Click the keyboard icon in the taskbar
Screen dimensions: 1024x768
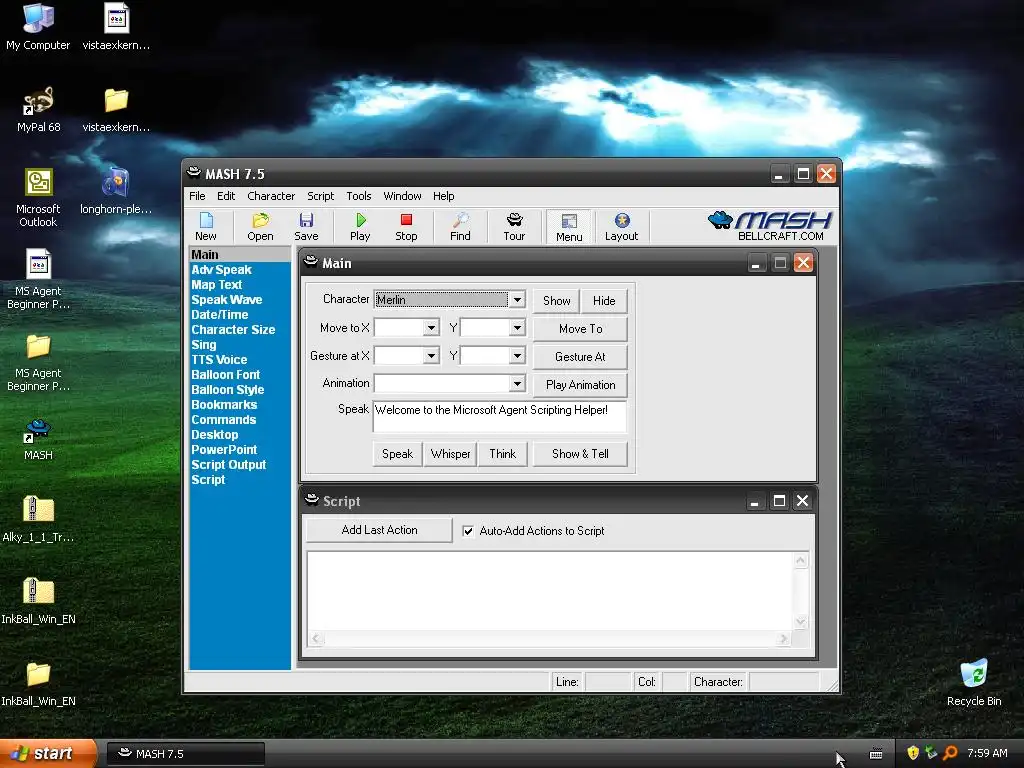point(876,754)
